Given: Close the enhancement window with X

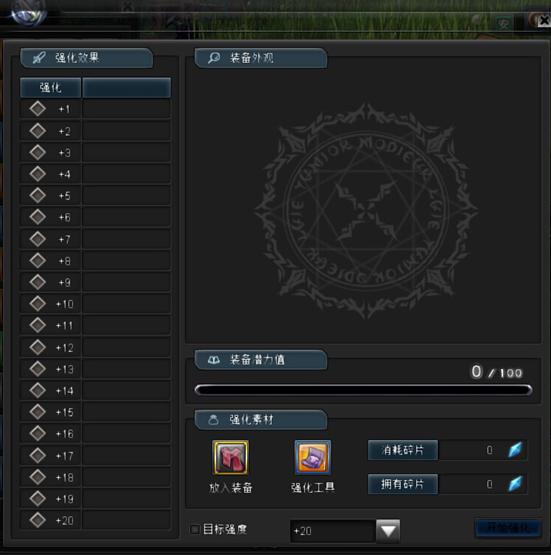Looking at the screenshot, I should (544, 21).
